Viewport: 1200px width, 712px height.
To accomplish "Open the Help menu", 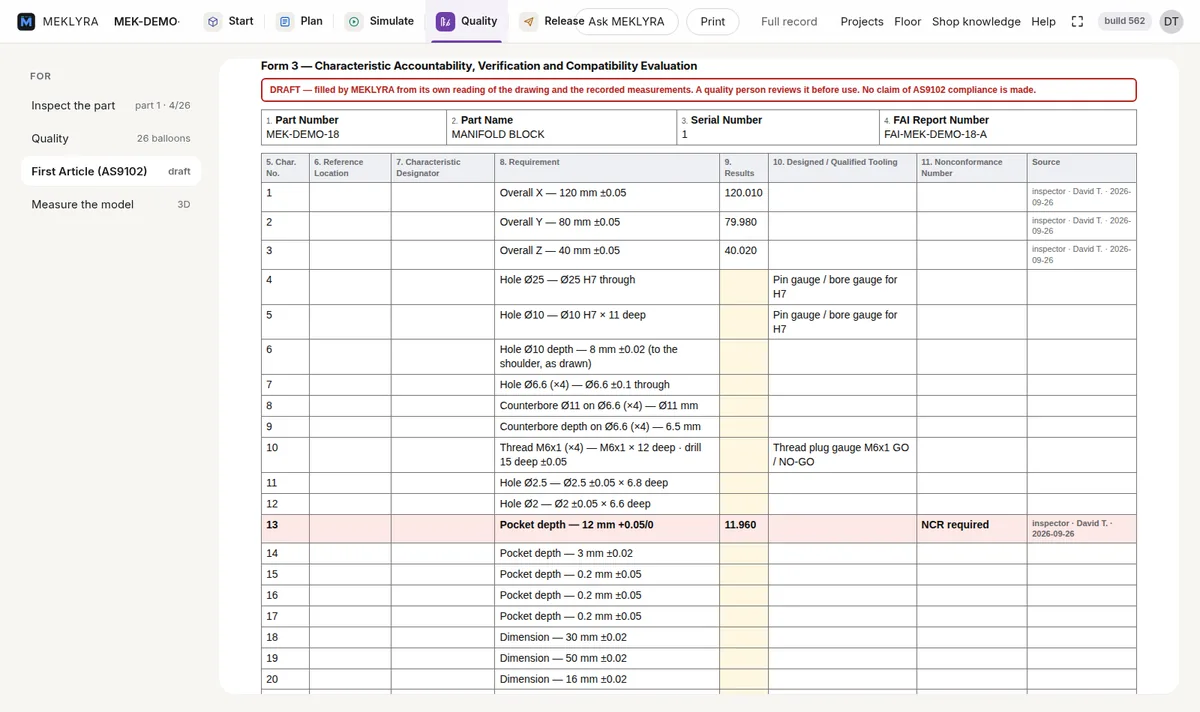I will 1043,21.
